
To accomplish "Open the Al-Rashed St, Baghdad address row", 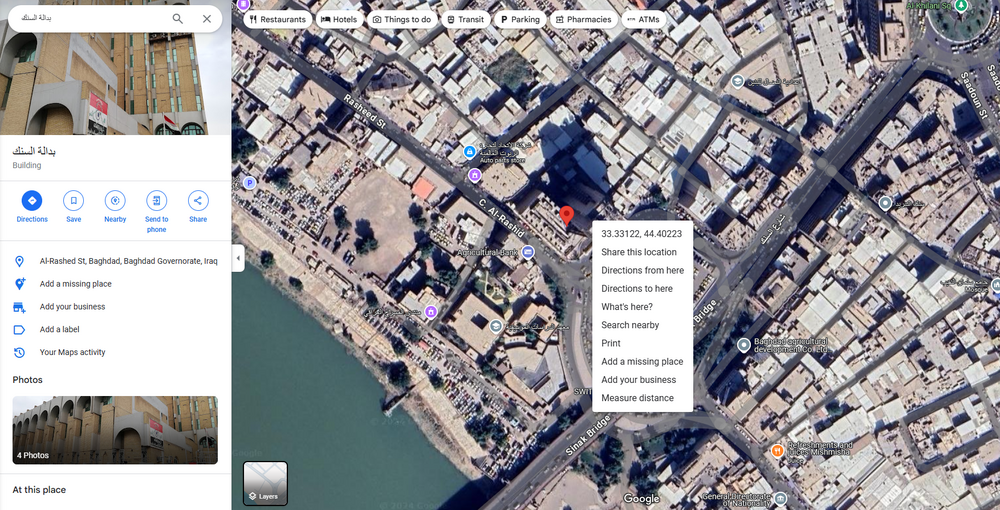I will coord(115,261).
